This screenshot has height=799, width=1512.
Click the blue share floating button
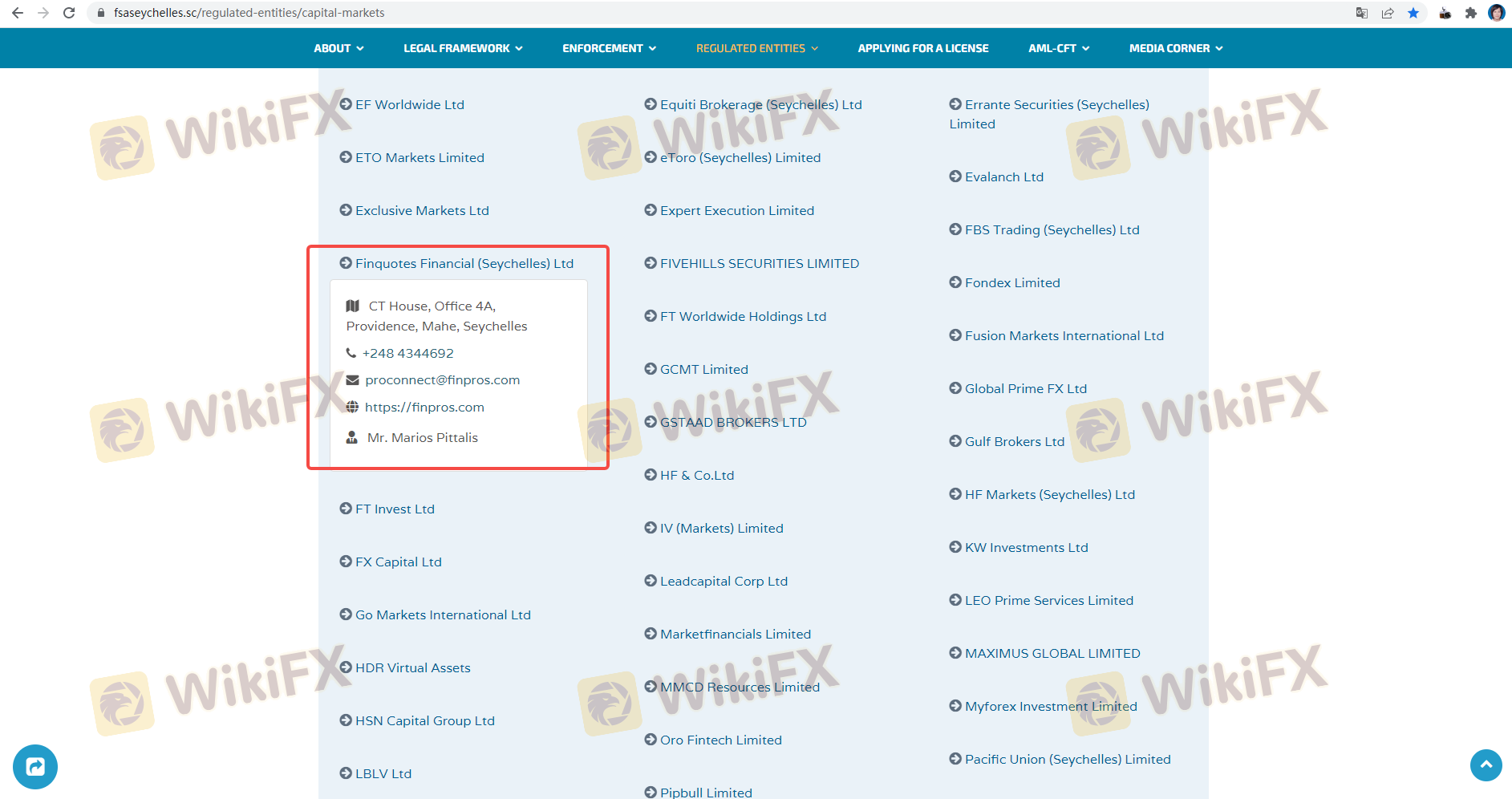pos(35,767)
